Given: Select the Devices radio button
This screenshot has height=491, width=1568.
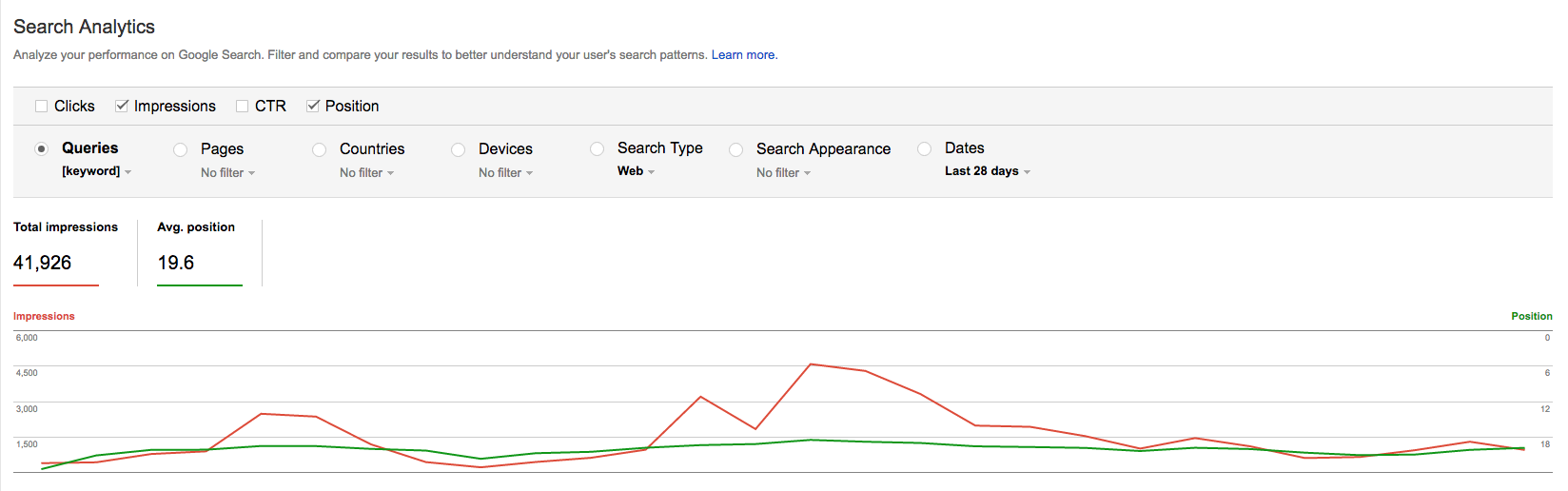Looking at the screenshot, I should coord(458,149).
